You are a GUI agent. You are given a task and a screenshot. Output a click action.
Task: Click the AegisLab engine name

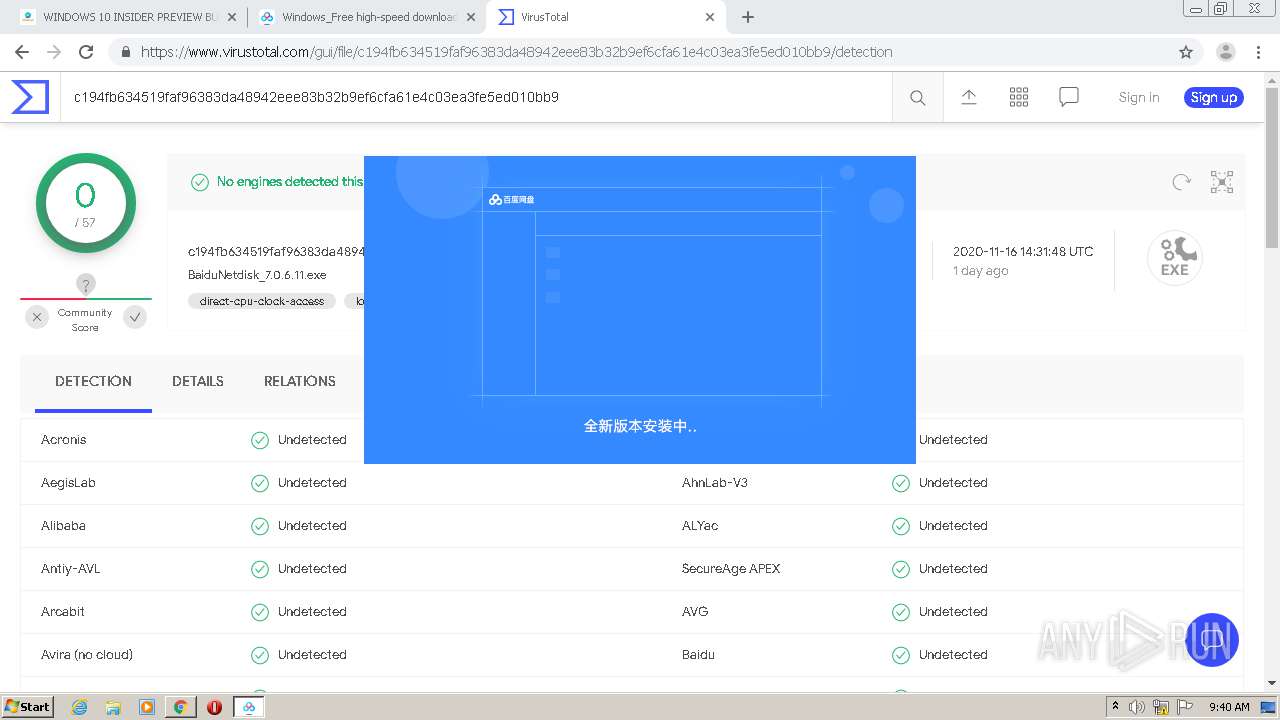[x=68, y=483]
